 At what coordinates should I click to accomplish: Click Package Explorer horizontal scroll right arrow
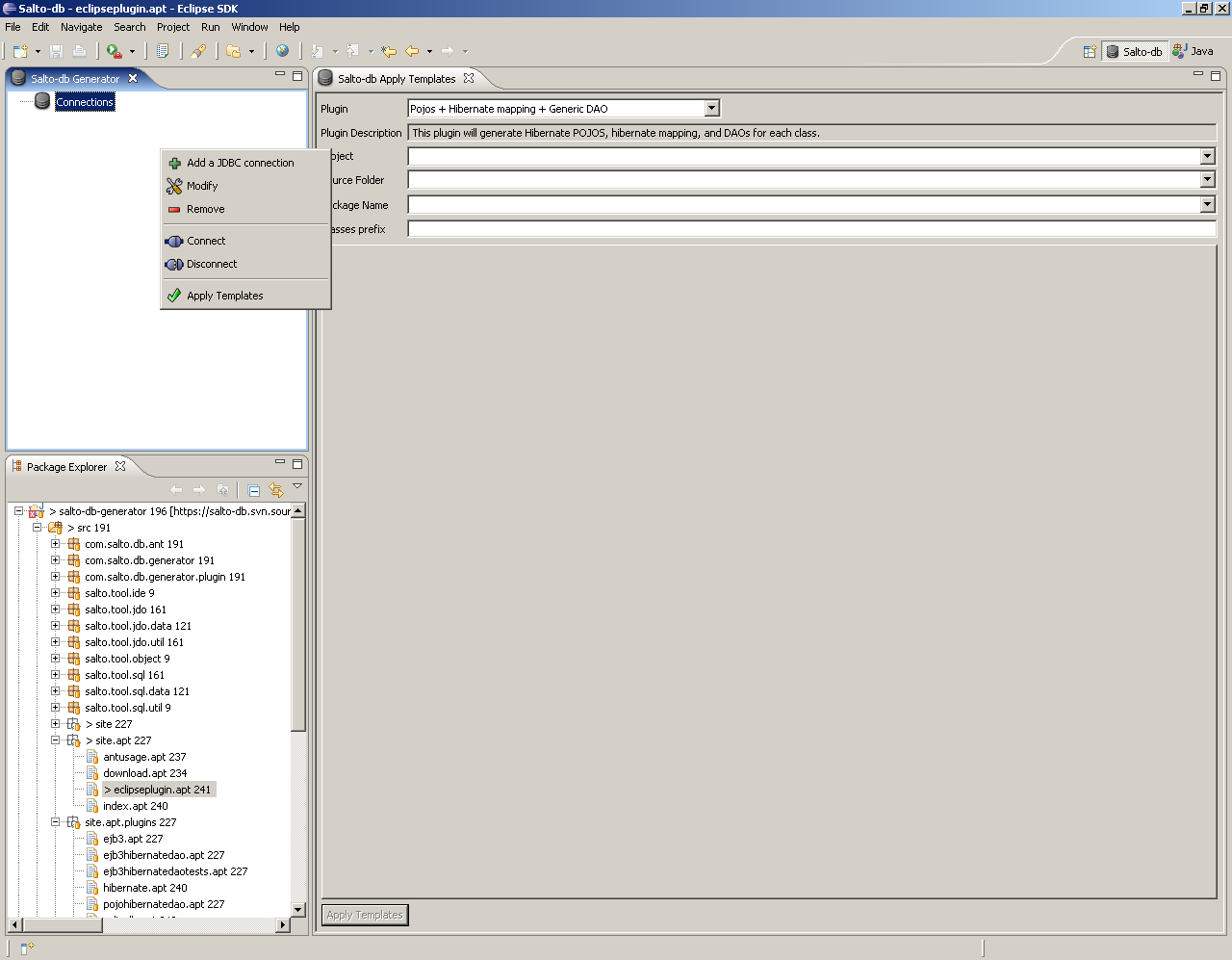283,924
